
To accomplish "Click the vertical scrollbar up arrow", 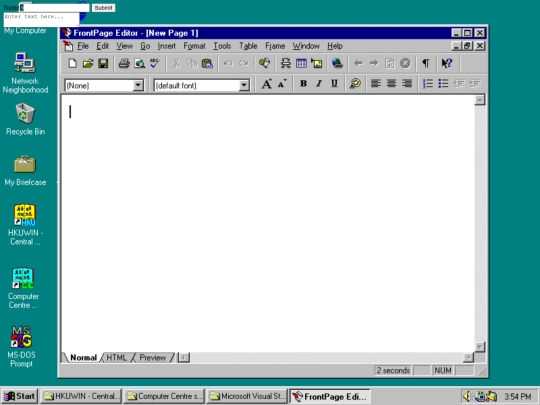I will tap(480, 100).
